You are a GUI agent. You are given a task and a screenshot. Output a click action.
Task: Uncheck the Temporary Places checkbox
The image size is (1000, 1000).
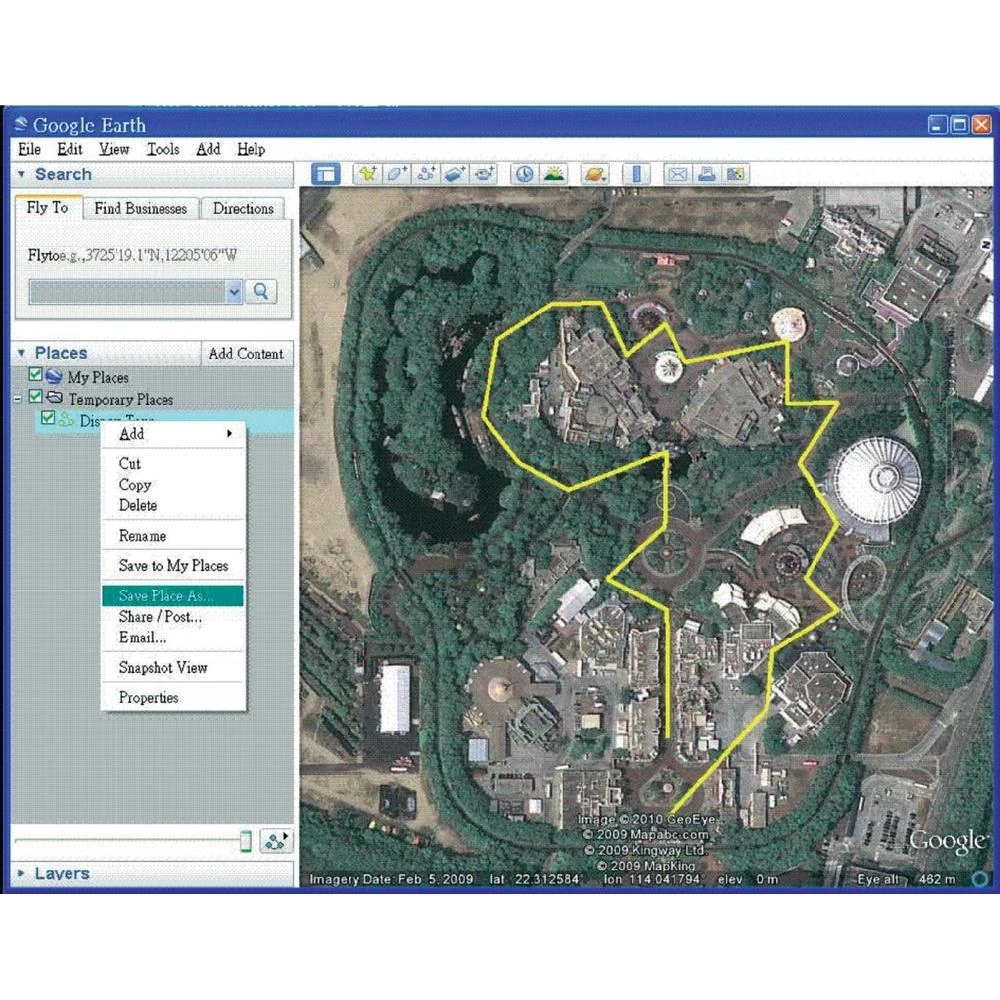point(36,398)
